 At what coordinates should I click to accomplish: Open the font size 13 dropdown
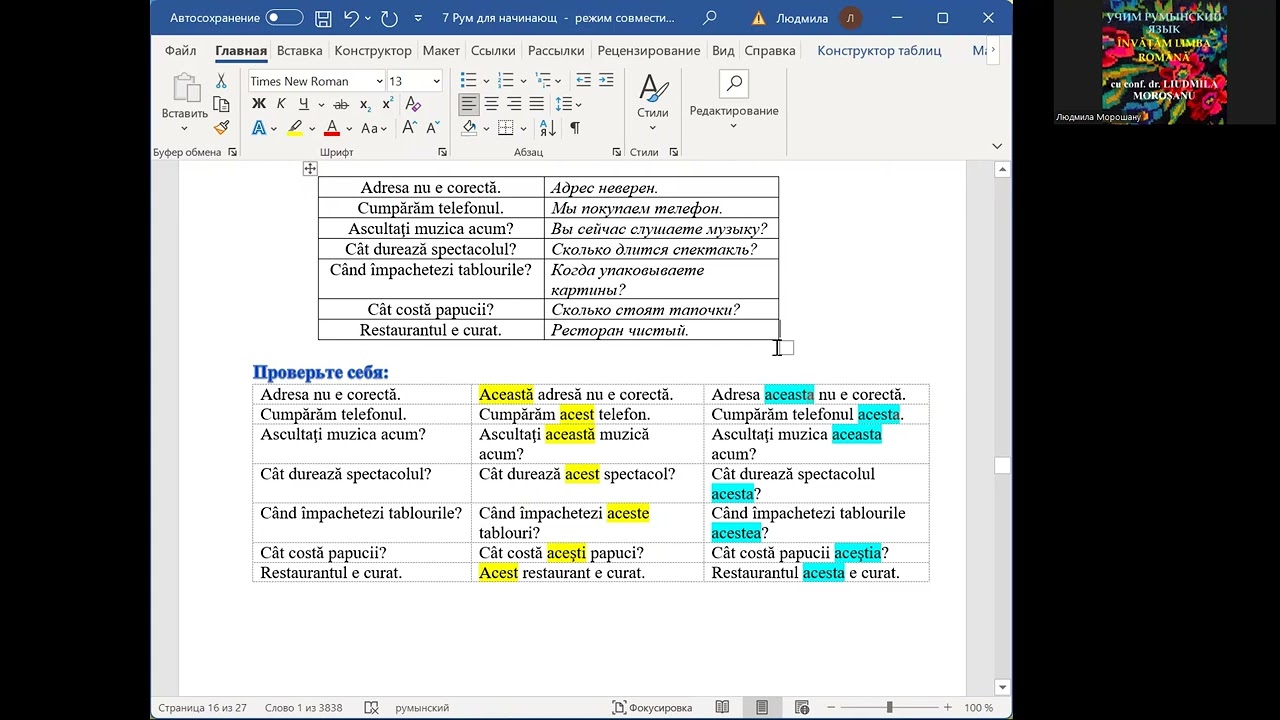tap(436, 81)
